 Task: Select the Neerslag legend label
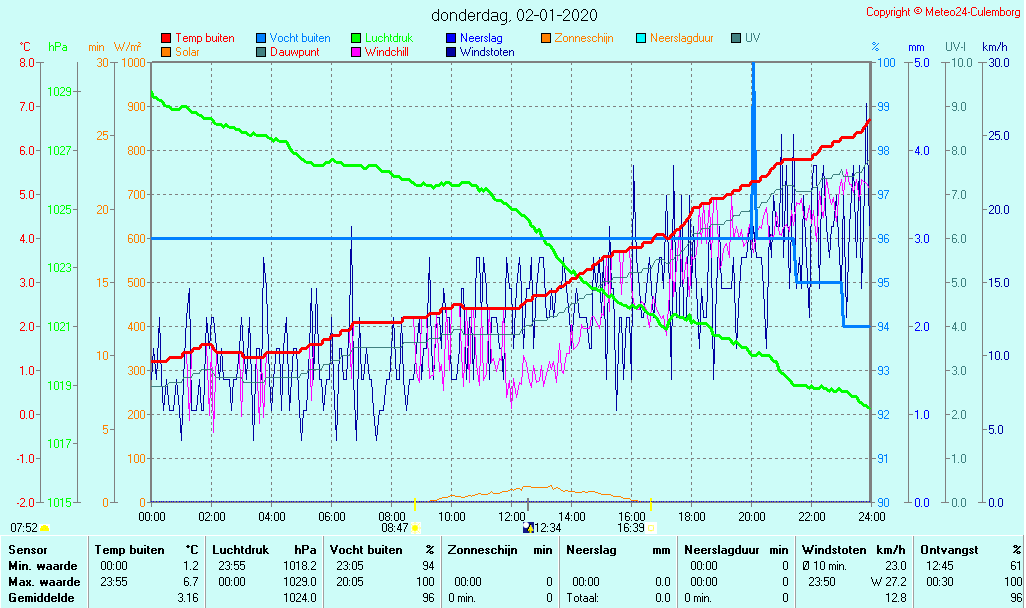(x=481, y=38)
